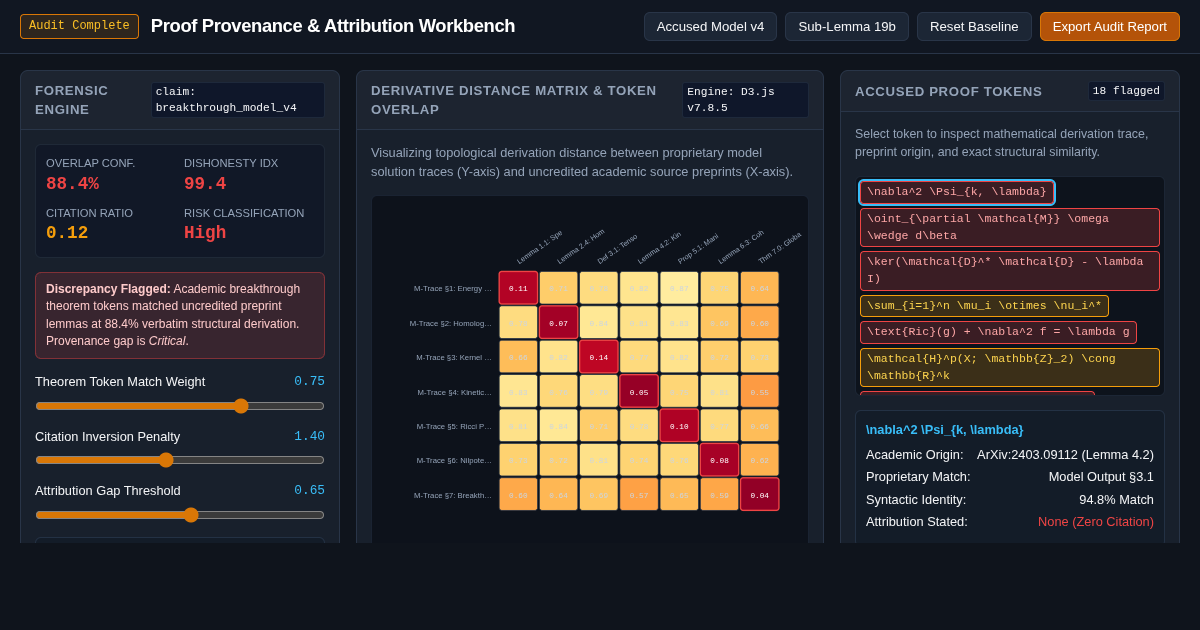Click the Def 3.1 column header
The height and width of the screenshot is (630, 1200).
point(618,249)
